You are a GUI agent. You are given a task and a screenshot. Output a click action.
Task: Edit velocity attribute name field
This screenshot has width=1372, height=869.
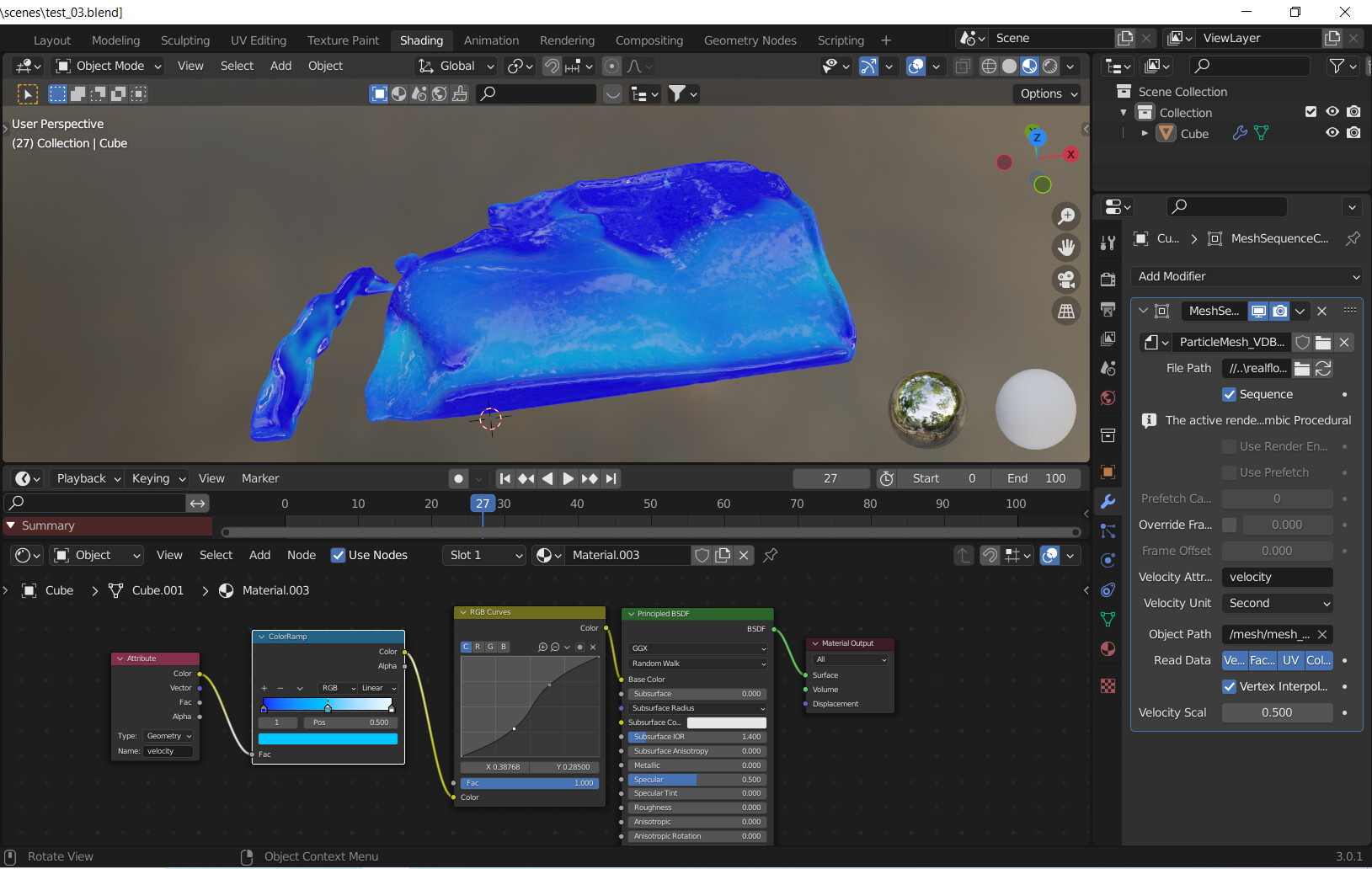coord(168,751)
